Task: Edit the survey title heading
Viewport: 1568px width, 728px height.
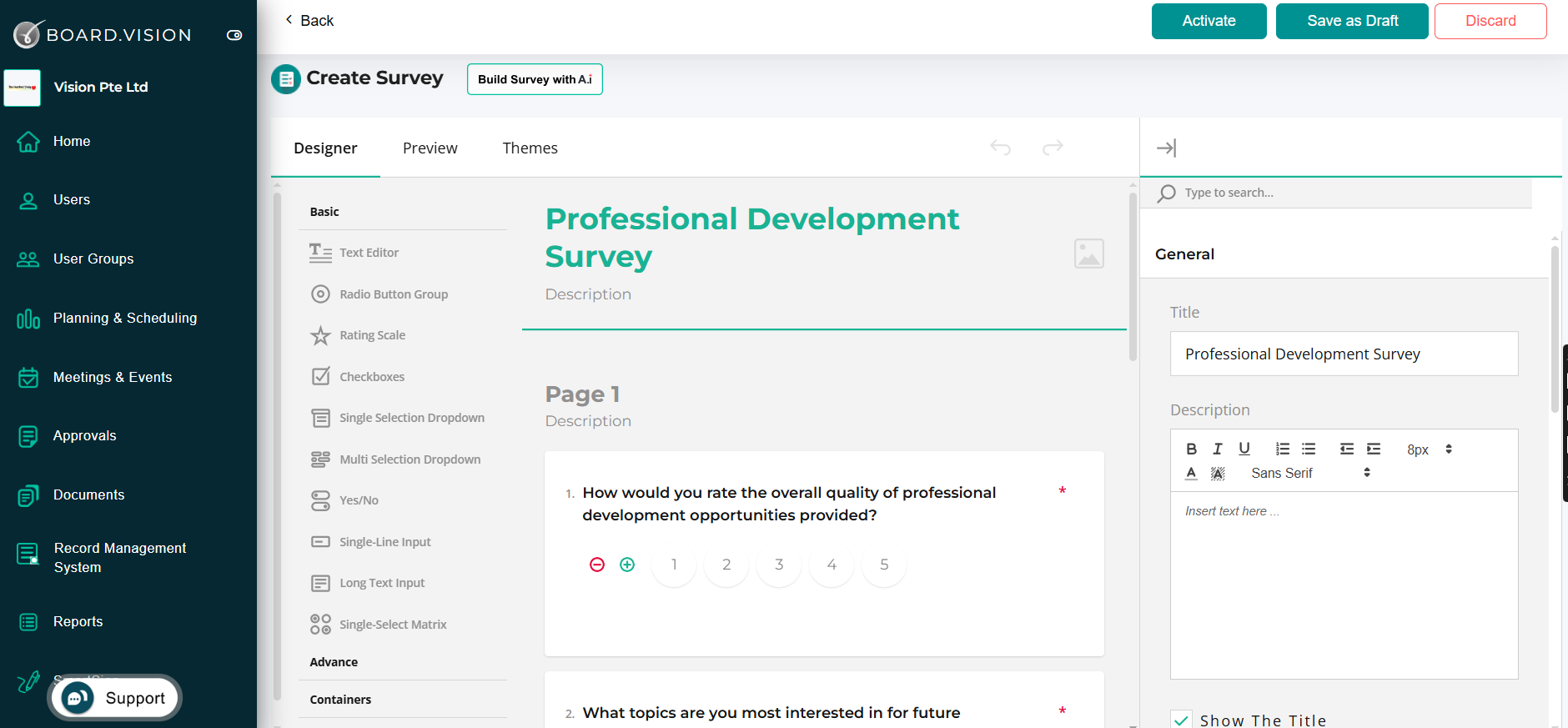Action: tap(751, 238)
